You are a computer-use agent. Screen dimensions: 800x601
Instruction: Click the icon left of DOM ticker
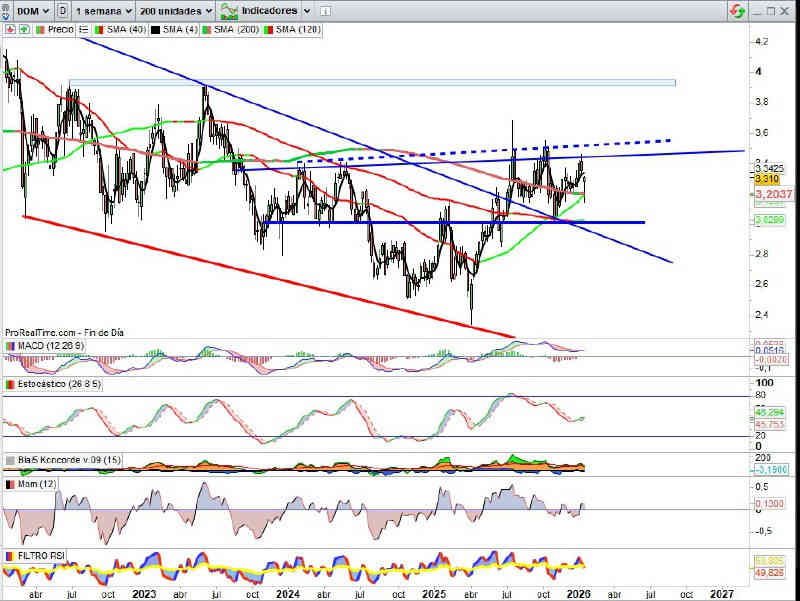coord(8,11)
